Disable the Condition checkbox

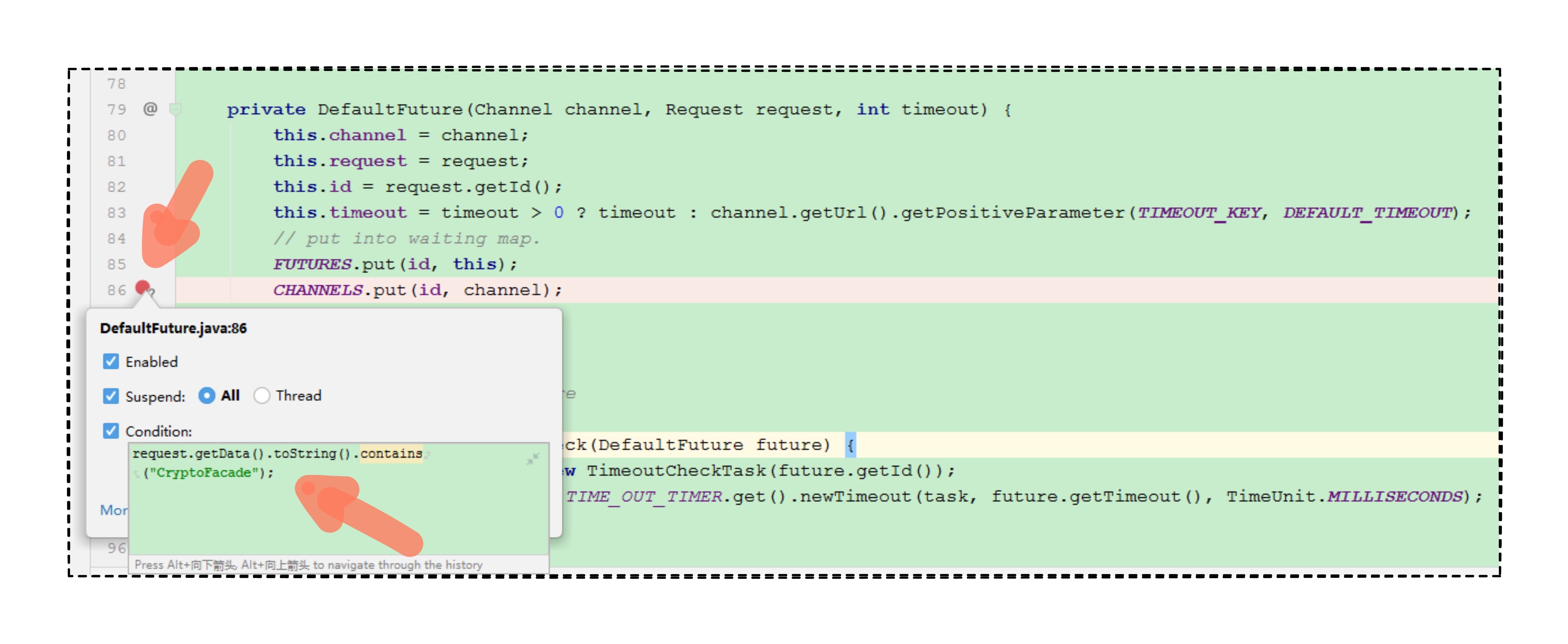tap(111, 431)
